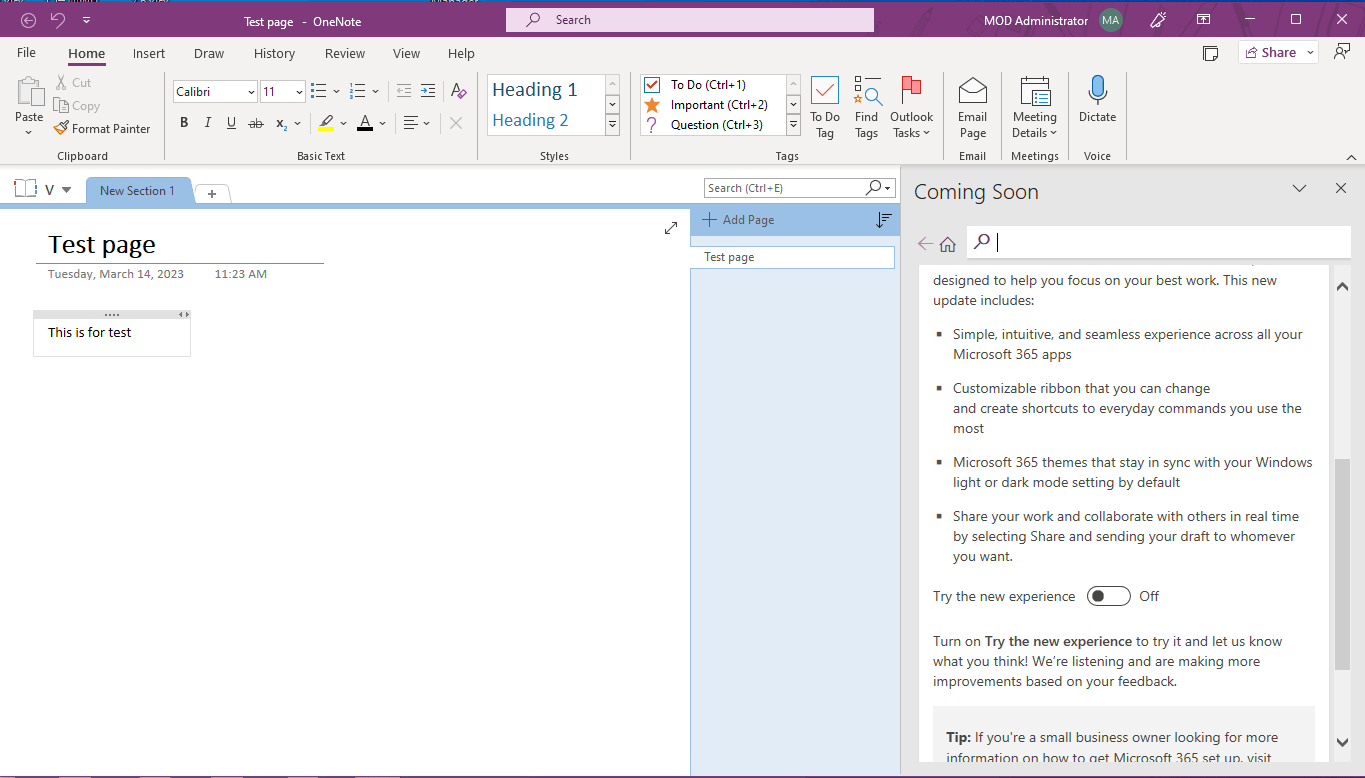Click the Paste clipboard icon
The image size is (1365, 778).
29,92
